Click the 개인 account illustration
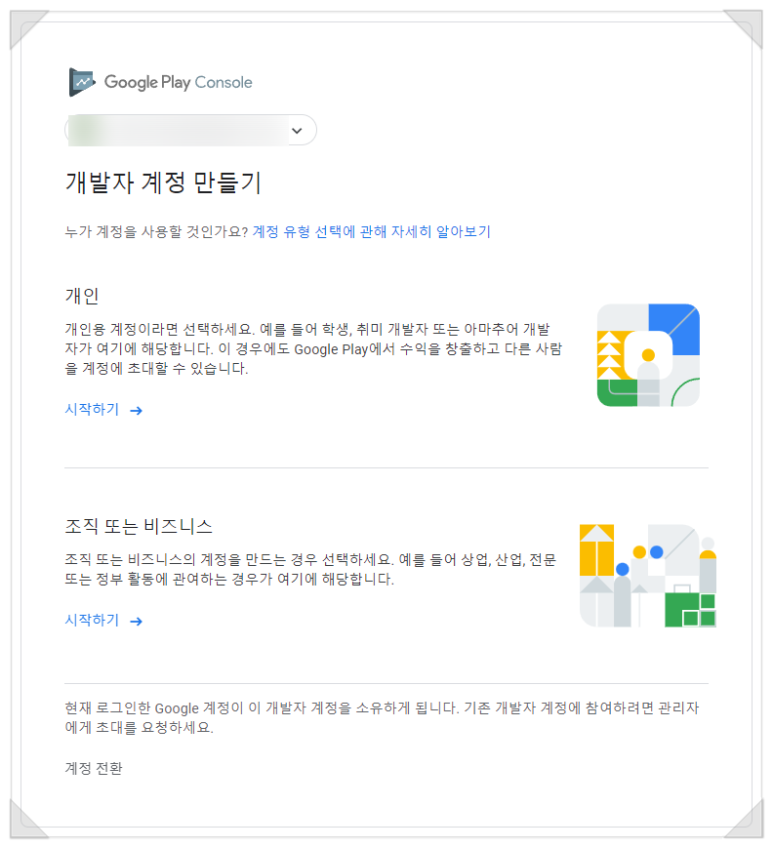773x848 pixels. [x=648, y=355]
